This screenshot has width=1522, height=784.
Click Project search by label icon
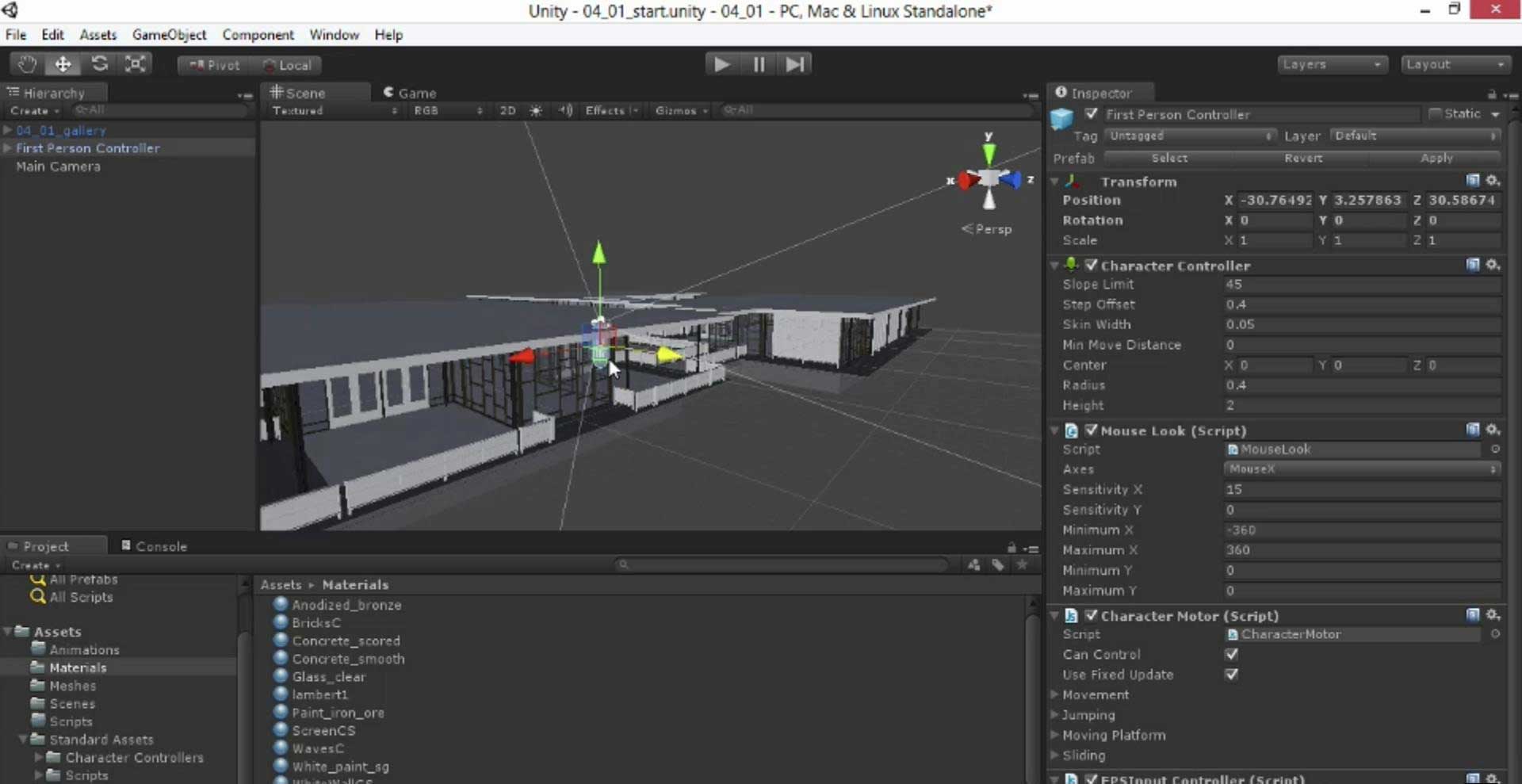[x=998, y=564]
